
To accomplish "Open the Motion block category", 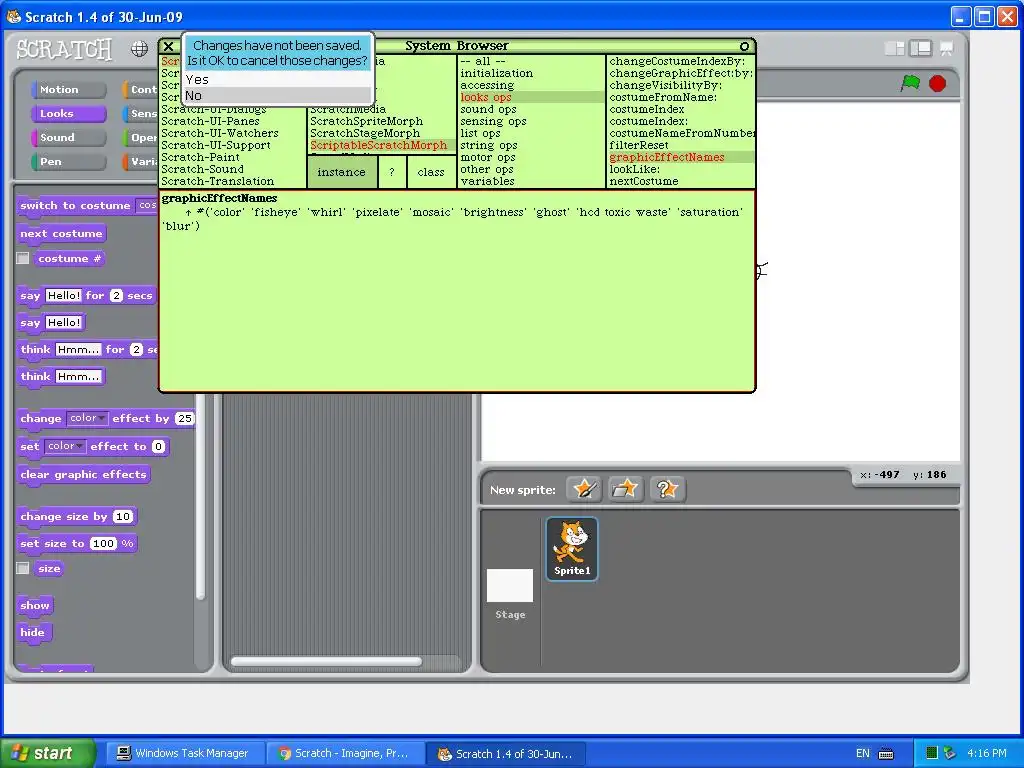I will click(69, 89).
